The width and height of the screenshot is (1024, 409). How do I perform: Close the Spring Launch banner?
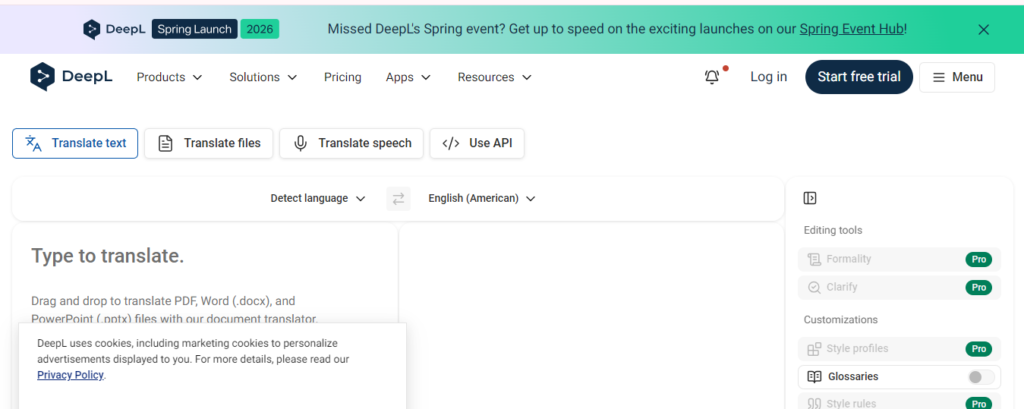click(x=984, y=29)
